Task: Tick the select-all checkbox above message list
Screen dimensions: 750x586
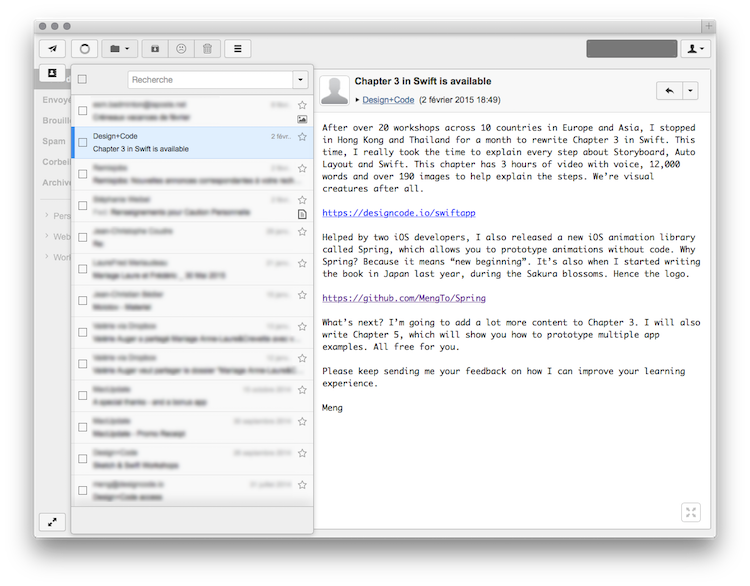Action: point(82,80)
